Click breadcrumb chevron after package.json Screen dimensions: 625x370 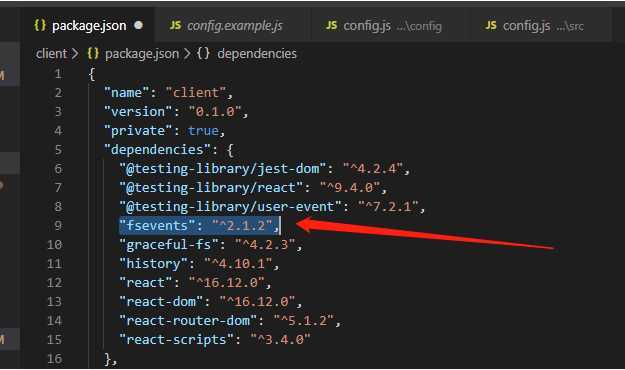(187, 54)
